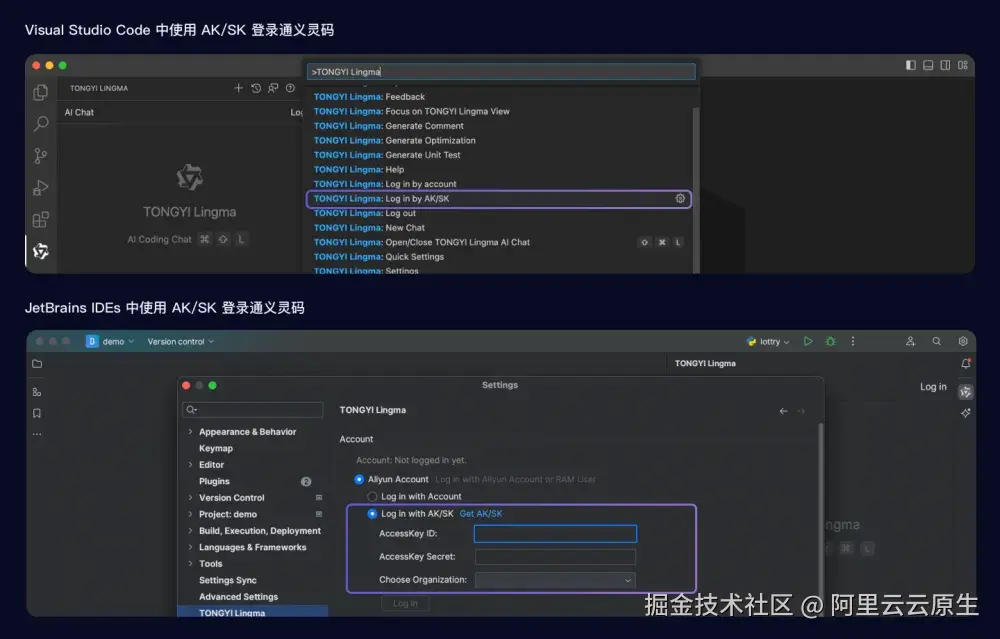Click TONGYI Lingma icon in JetBrains right stripe
The height and width of the screenshot is (639, 1000).
(x=966, y=392)
